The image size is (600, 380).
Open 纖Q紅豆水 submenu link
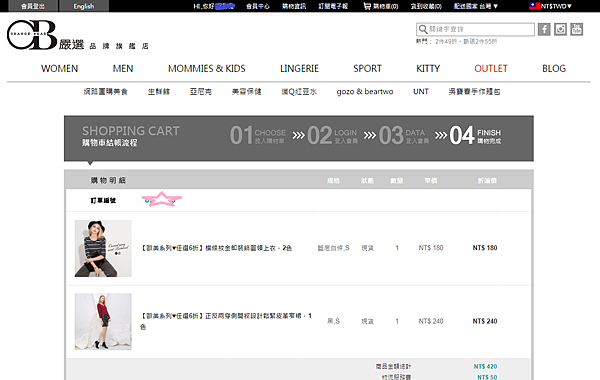[x=299, y=91]
